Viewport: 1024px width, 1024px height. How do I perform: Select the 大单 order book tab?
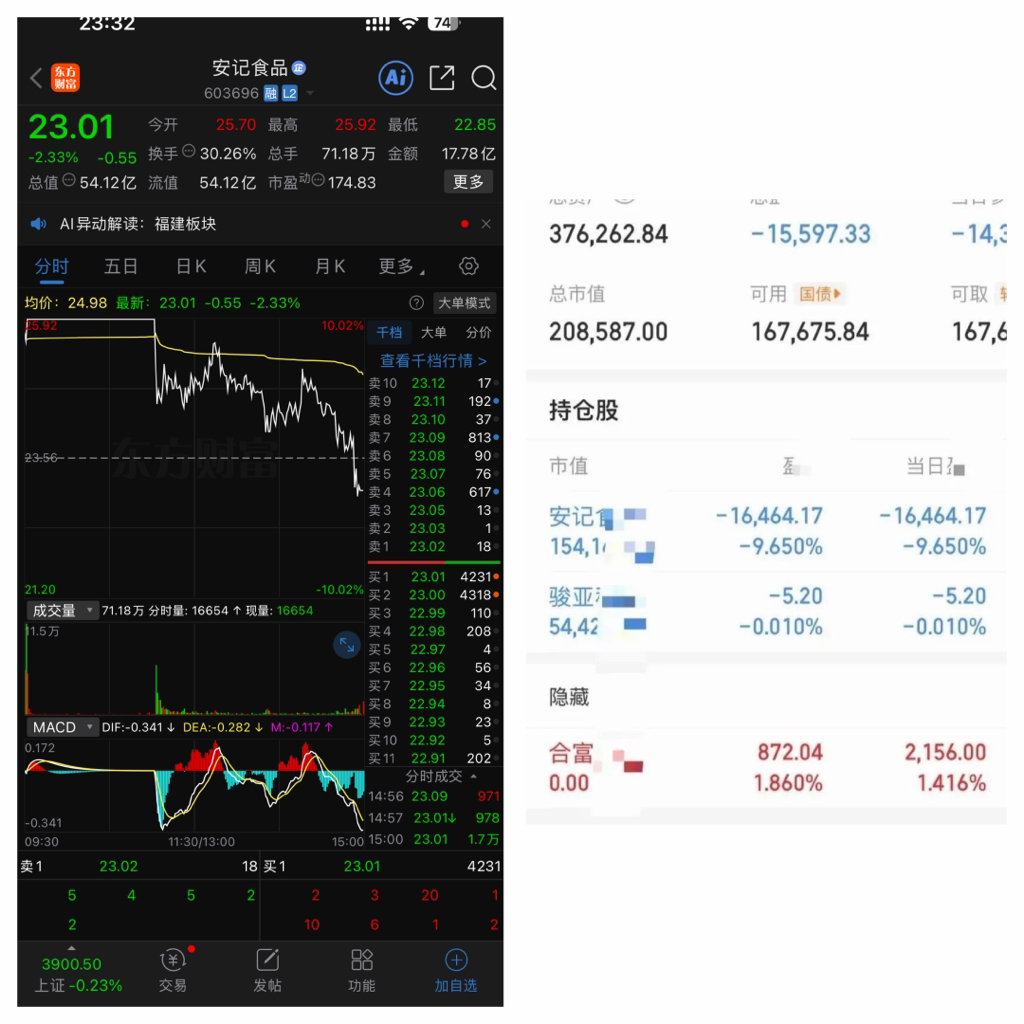point(434,332)
